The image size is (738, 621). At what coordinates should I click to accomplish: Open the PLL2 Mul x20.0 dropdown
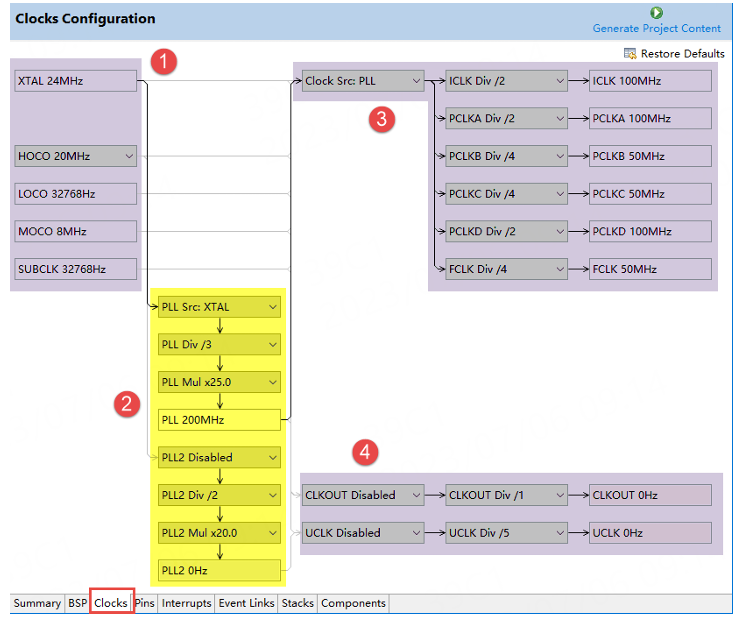[x=219, y=533]
